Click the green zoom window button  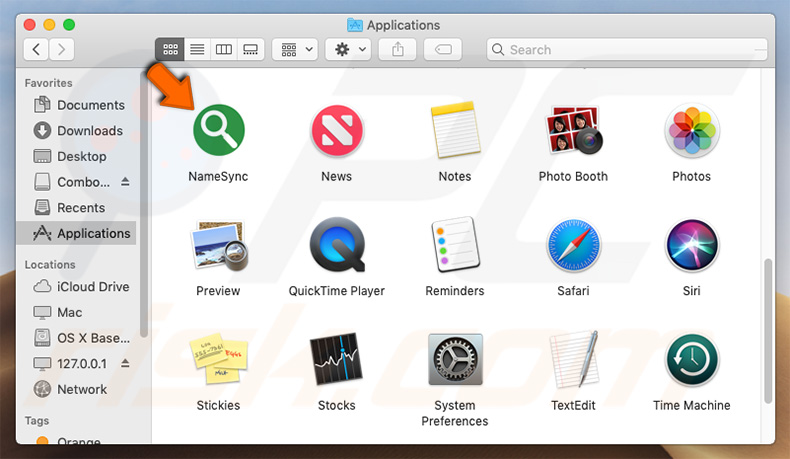69,24
